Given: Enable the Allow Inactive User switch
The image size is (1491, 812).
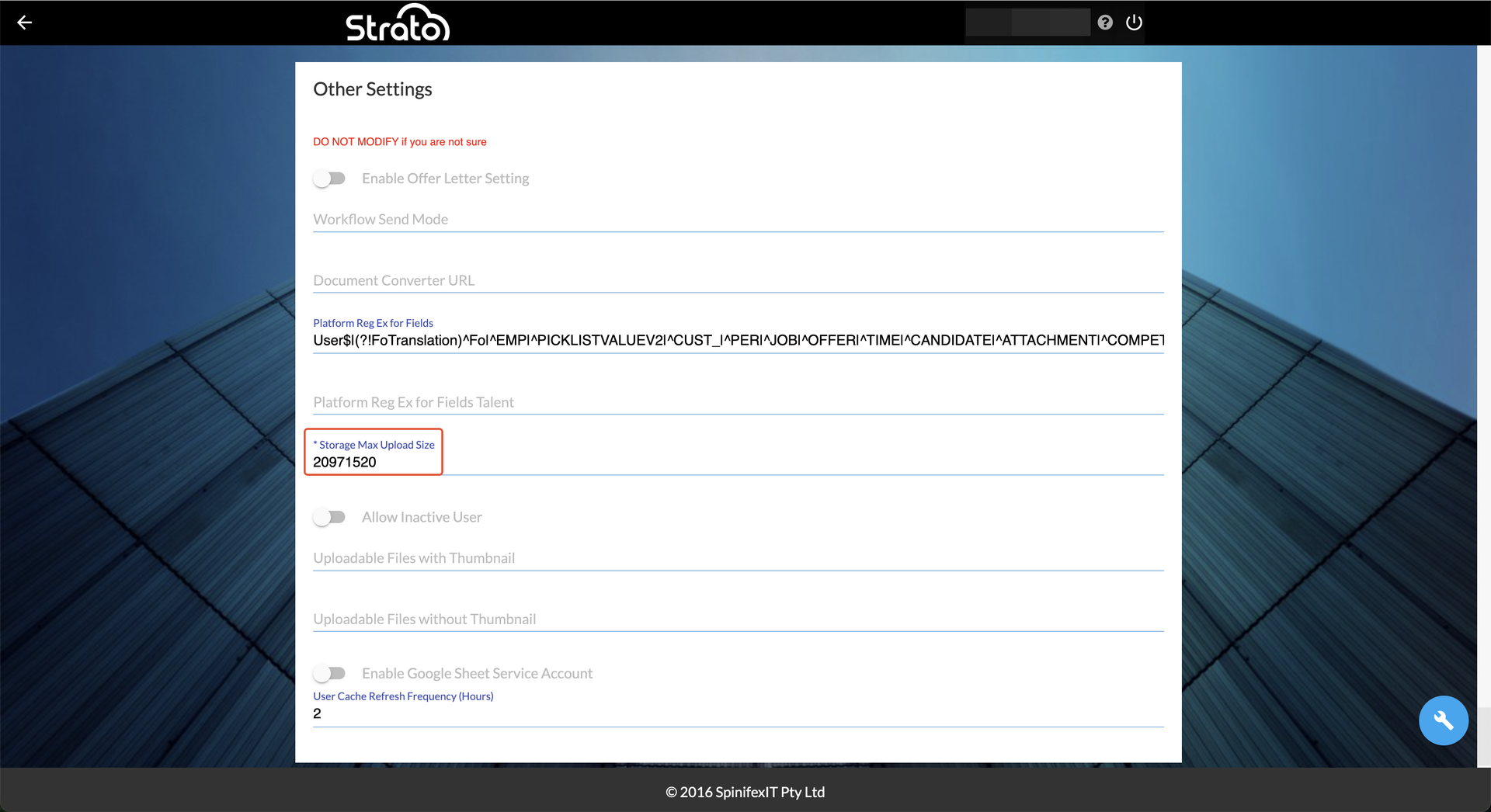Looking at the screenshot, I should [x=329, y=517].
